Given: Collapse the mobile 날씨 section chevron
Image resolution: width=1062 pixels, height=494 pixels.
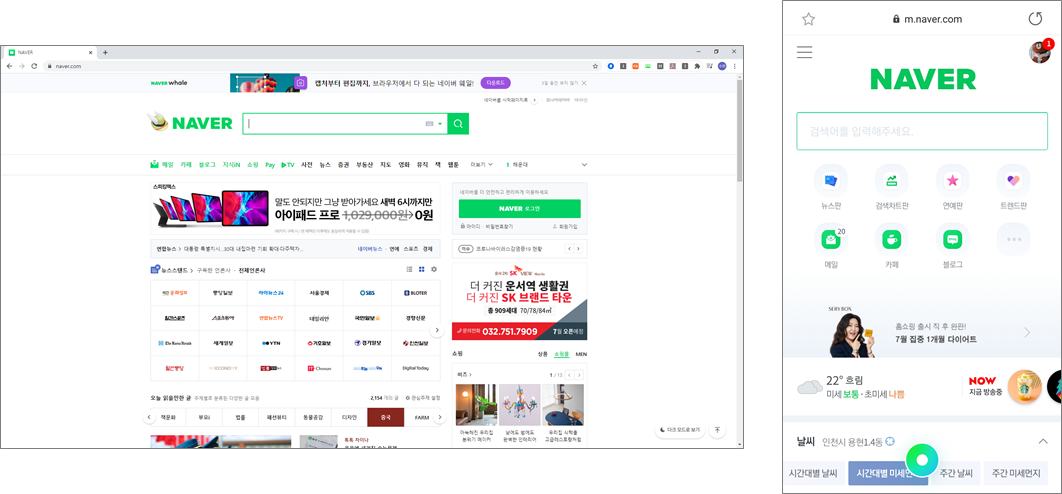Looking at the screenshot, I should (x=1042, y=442).
